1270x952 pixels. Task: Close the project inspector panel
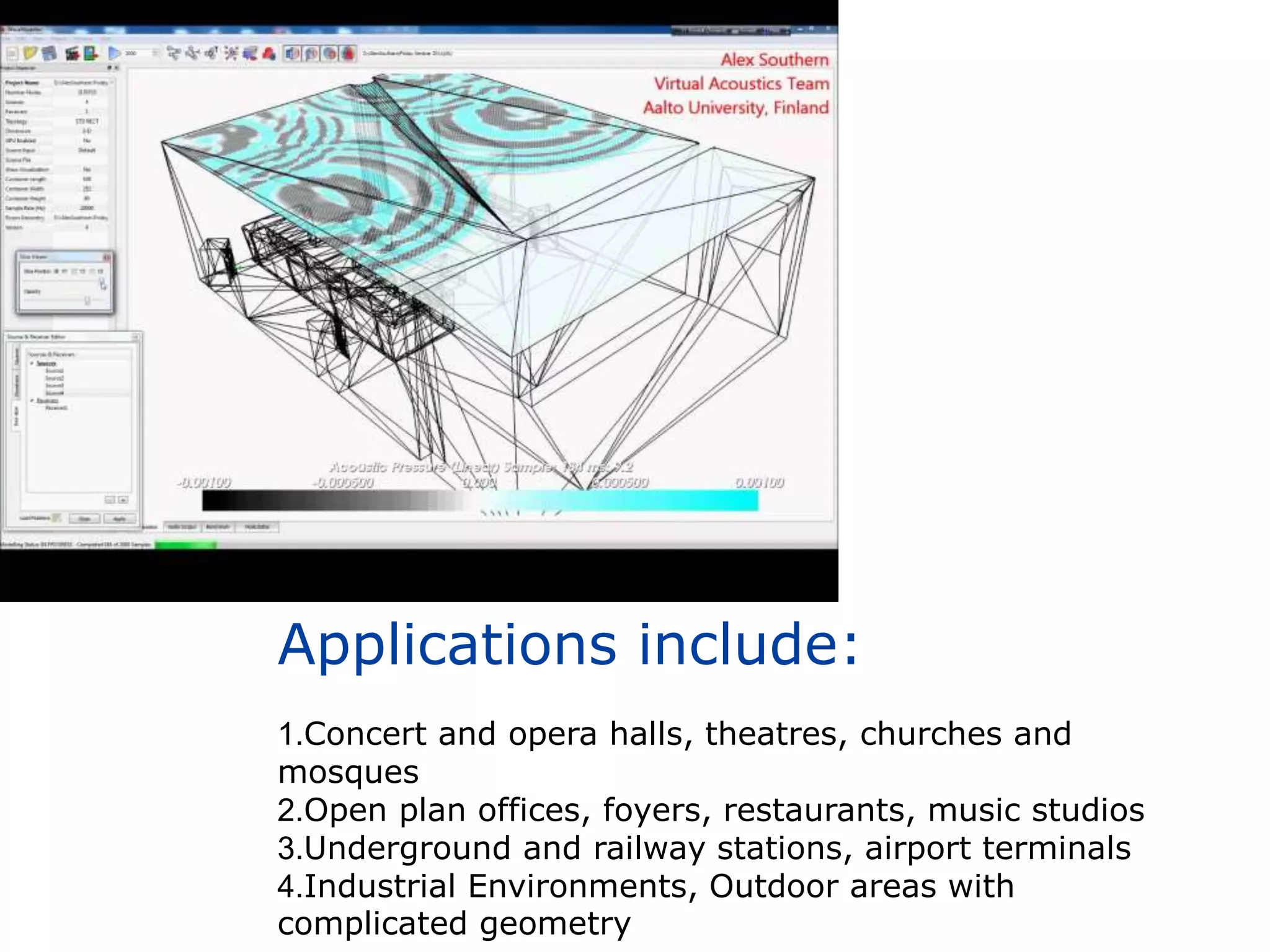point(117,68)
